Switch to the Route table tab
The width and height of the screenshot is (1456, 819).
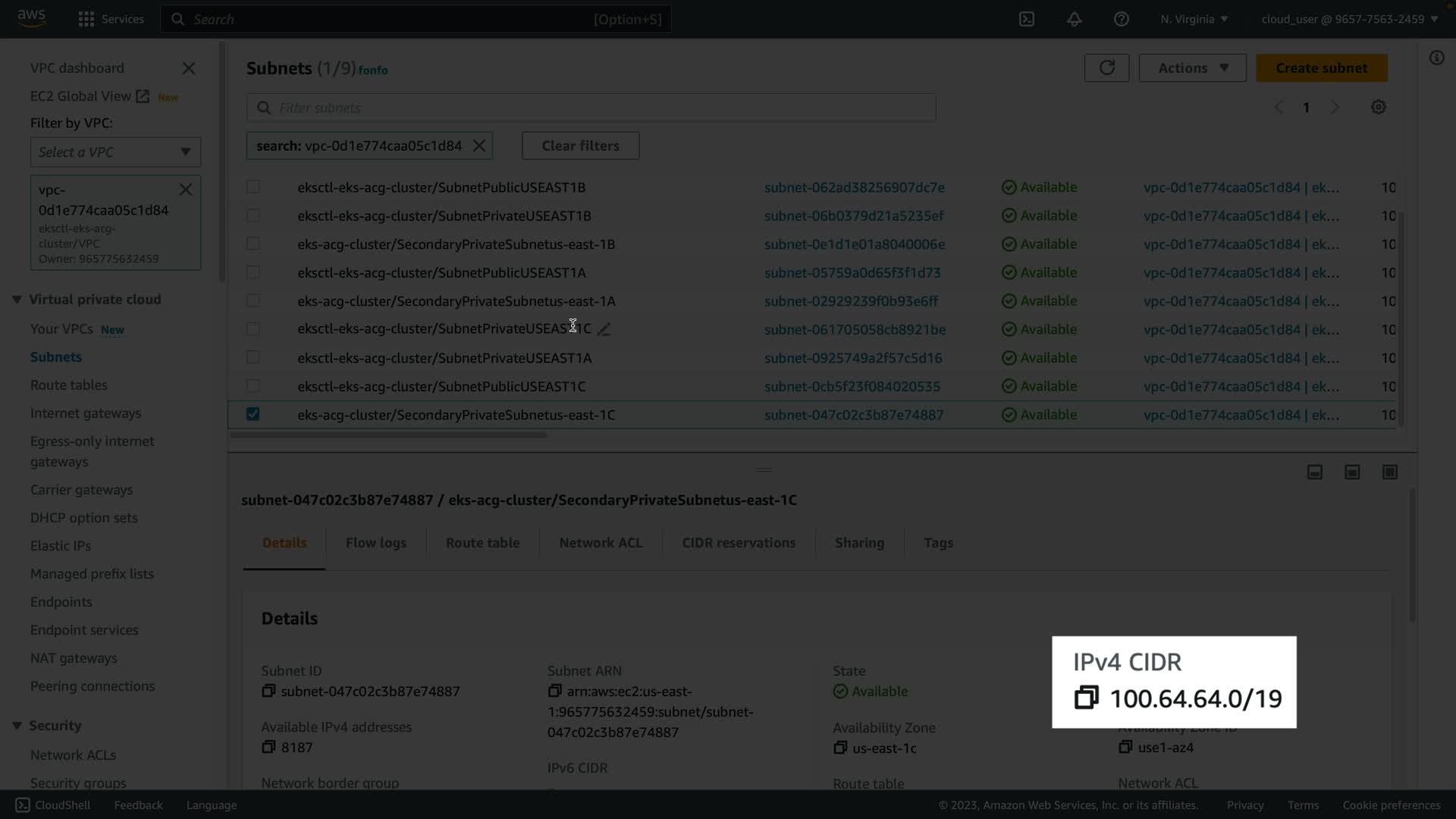coord(482,543)
